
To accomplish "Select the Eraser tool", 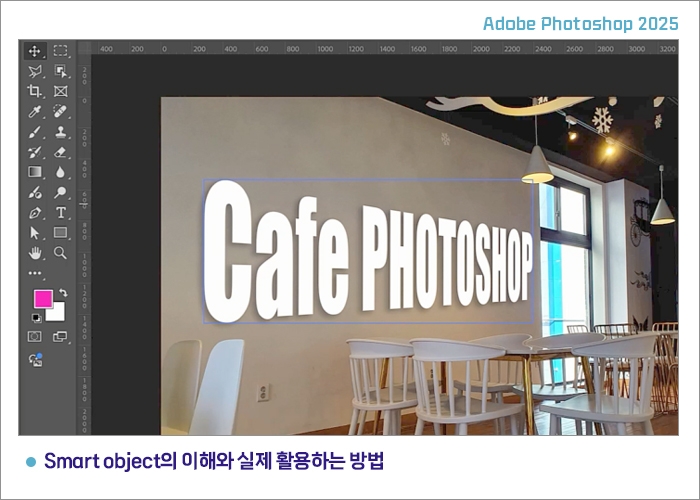I will [60, 152].
